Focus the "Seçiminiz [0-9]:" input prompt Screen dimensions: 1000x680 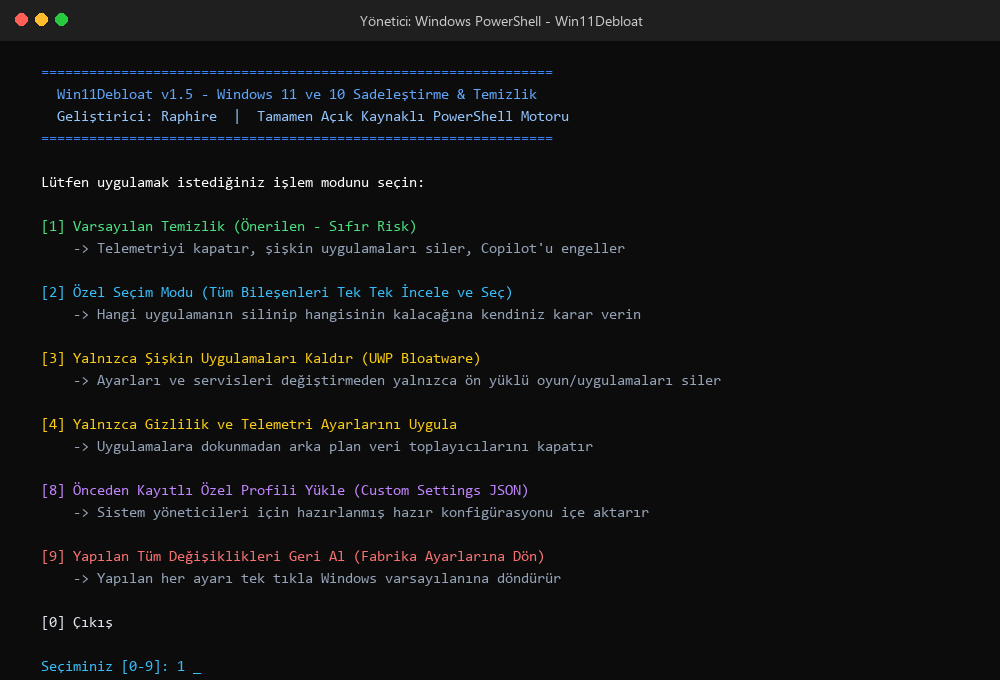tap(121, 667)
